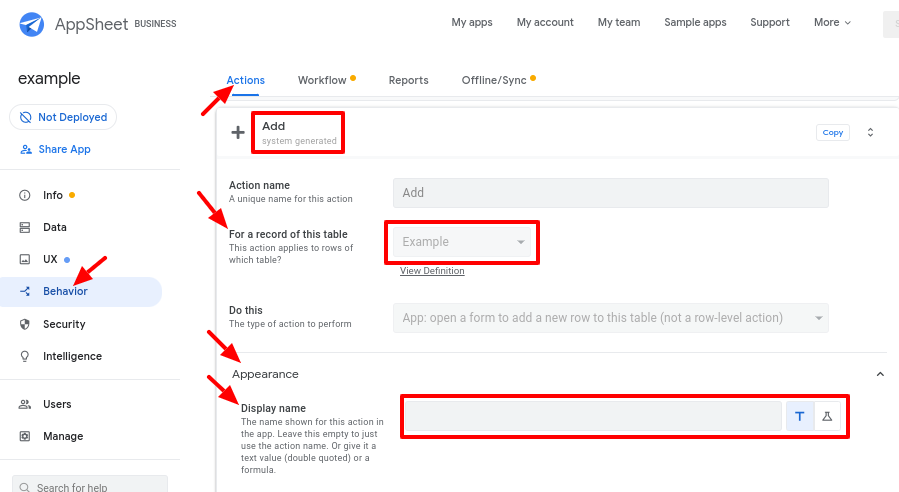This screenshot has width=899, height=492.
Task: Open My account in top navigation
Action: tap(545, 22)
